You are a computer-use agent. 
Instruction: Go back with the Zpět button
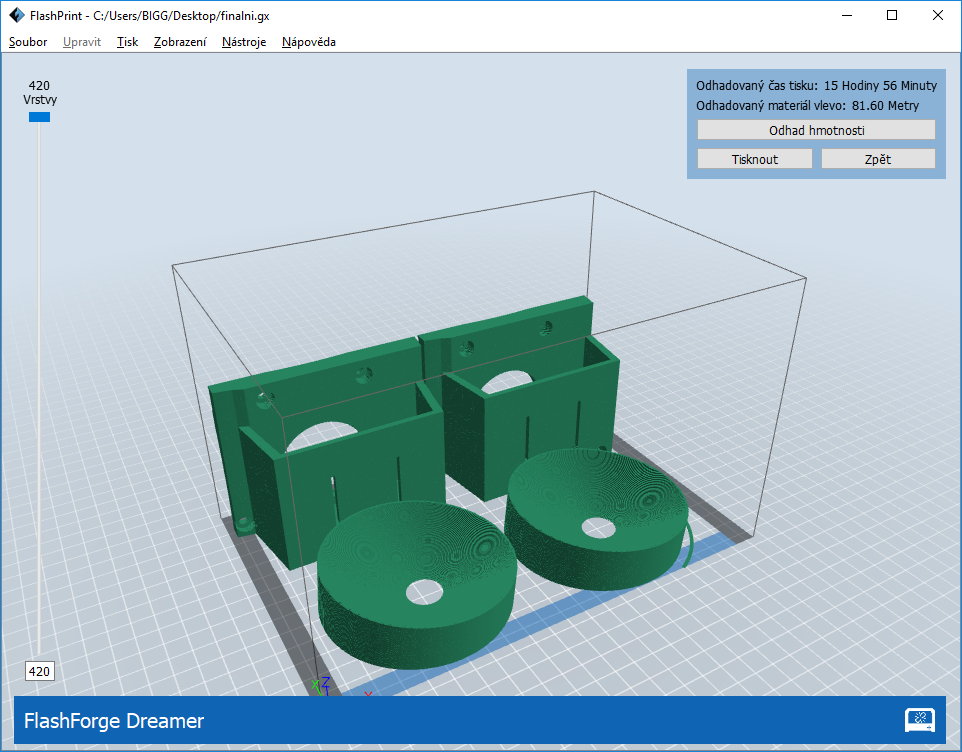(878, 159)
